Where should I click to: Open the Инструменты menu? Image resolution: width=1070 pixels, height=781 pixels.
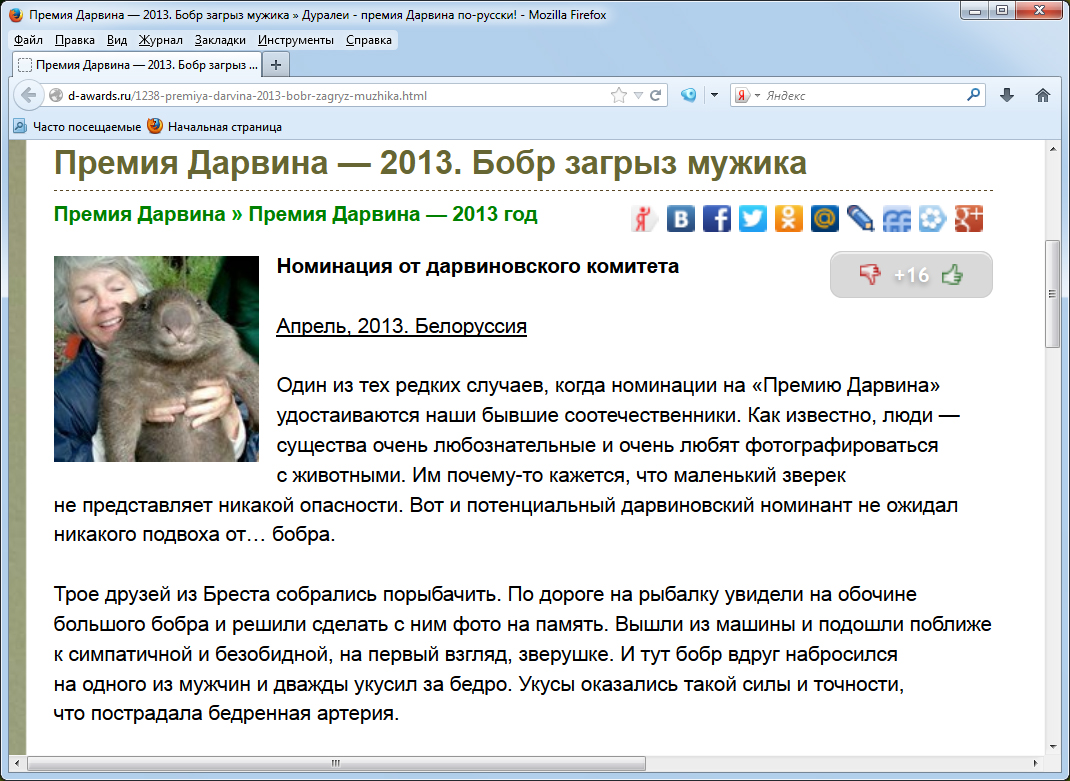(295, 40)
